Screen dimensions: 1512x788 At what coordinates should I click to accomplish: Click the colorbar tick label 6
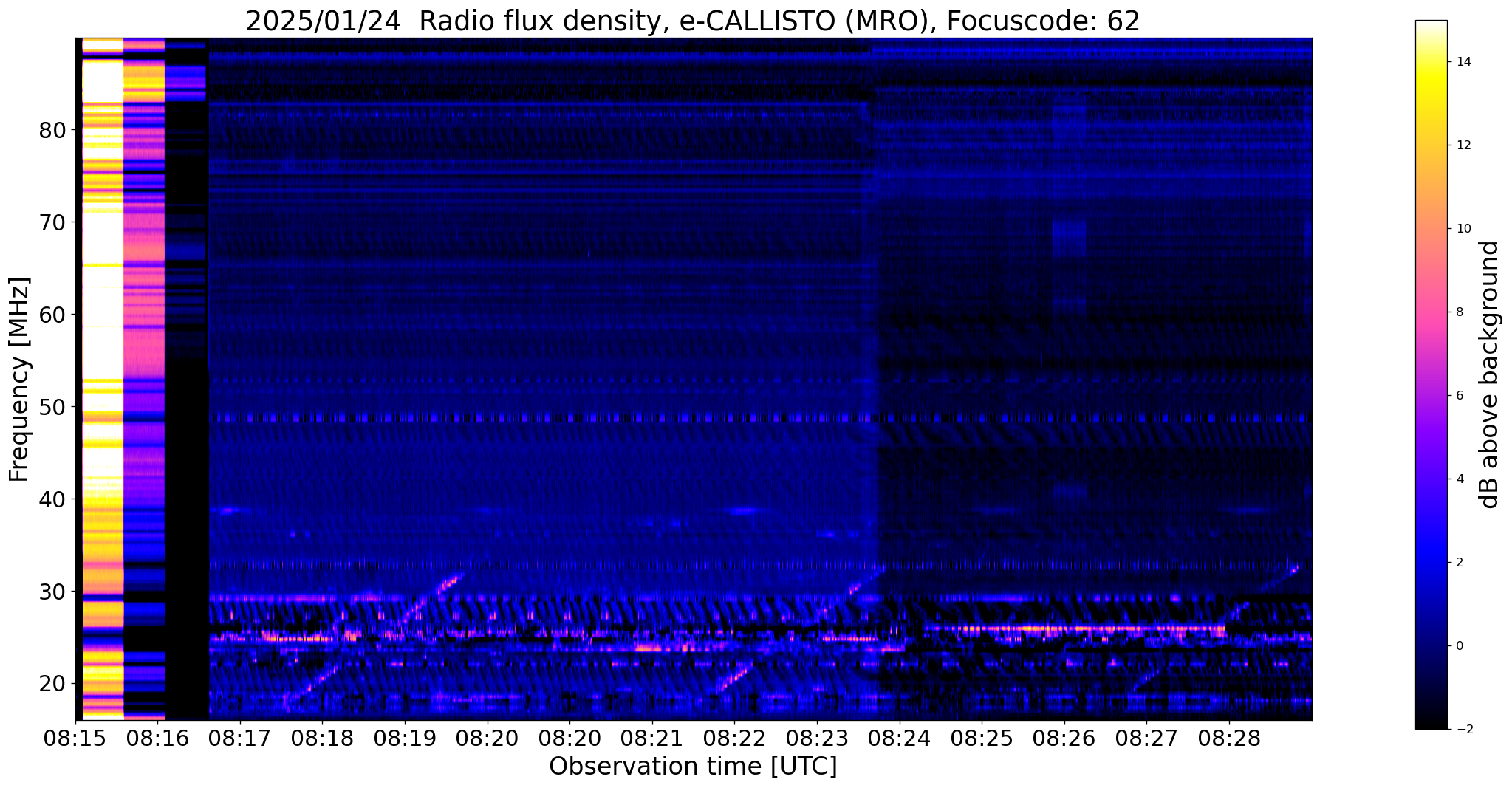click(1459, 396)
